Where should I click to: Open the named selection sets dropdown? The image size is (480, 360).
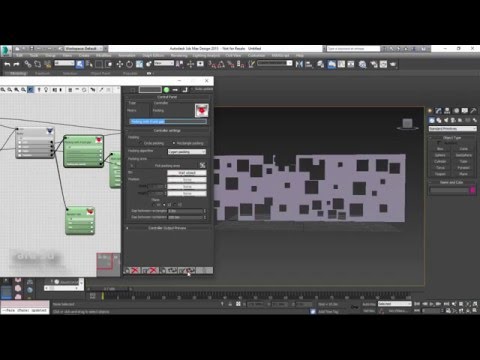point(275,63)
